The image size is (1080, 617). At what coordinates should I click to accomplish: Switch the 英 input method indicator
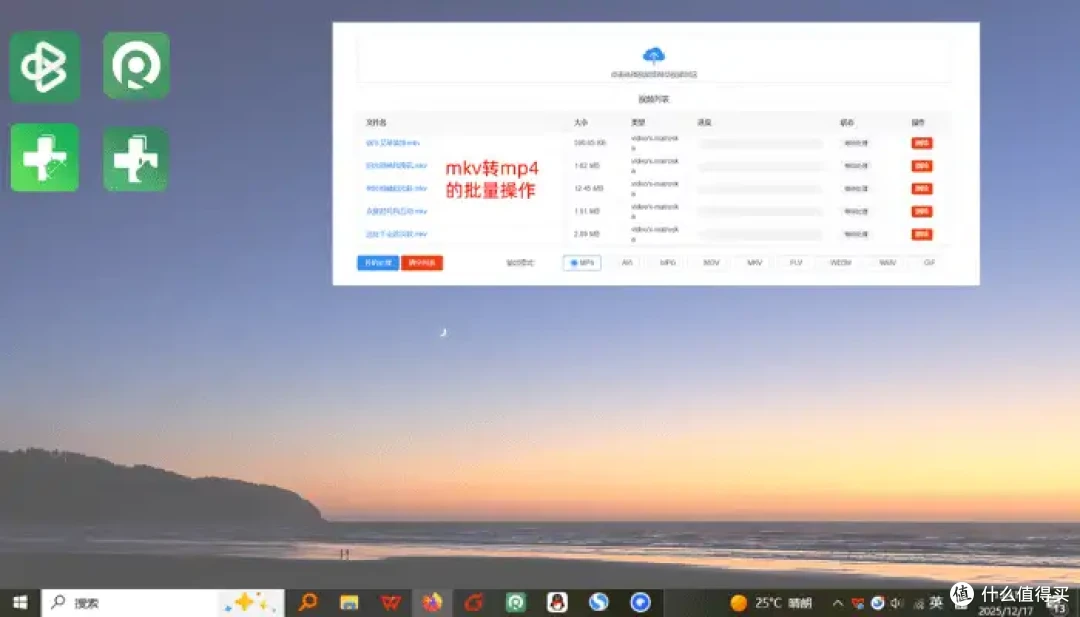click(x=935, y=603)
